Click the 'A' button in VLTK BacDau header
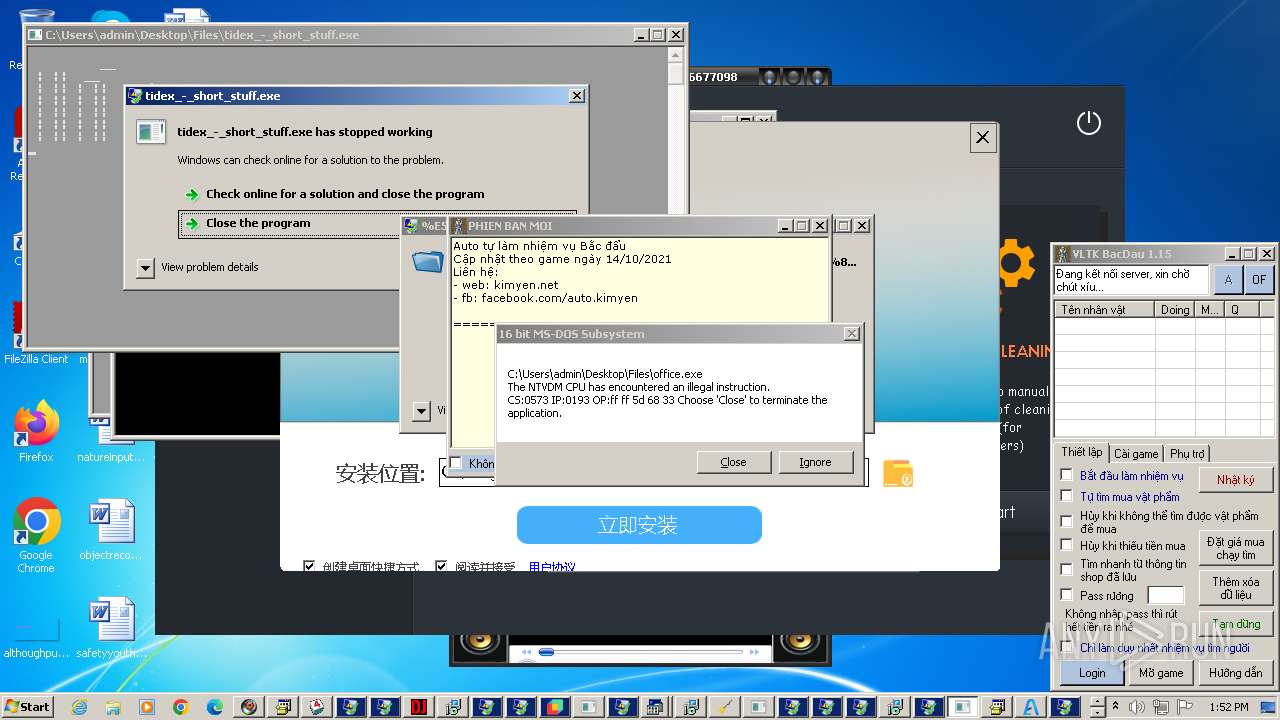This screenshot has height=720, width=1280. [1228, 280]
